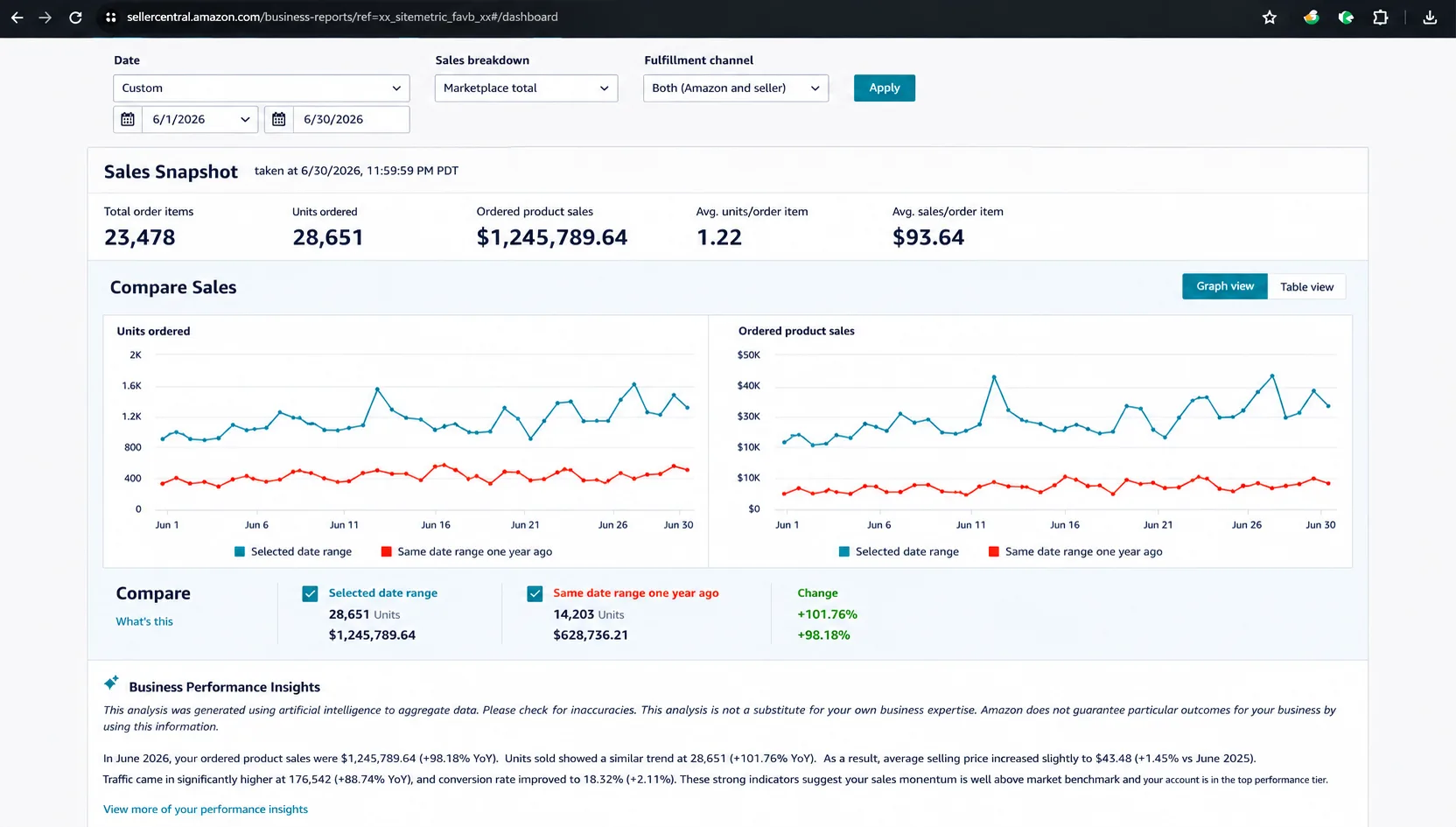Bookmark this page with the star icon
The image size is (1456, 827).
point(1270,18)
